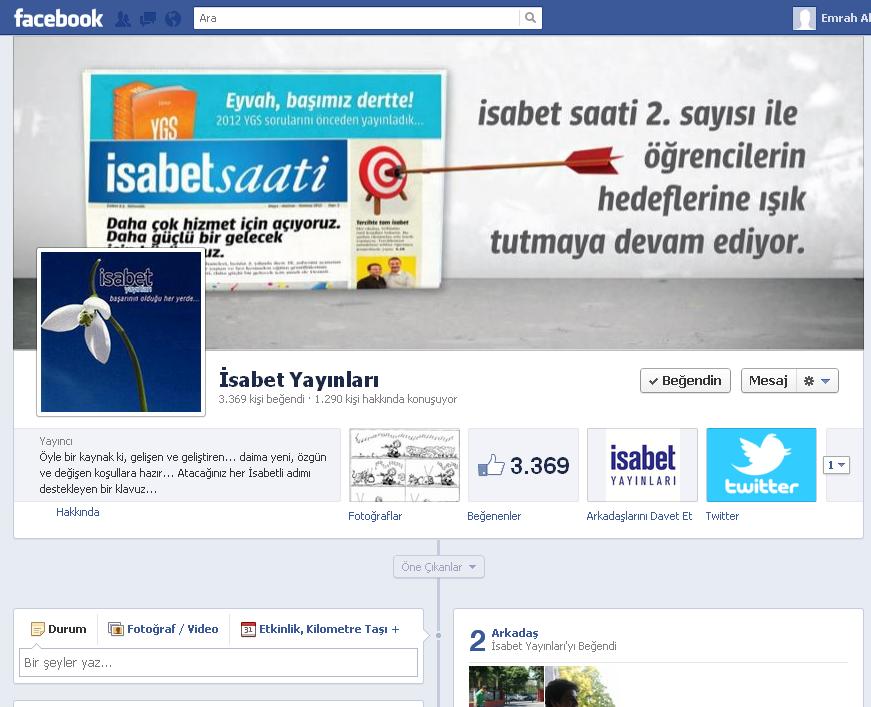Image resolution: width=871 pixels, height=707 pixels.
Task: Click the timeline dot marker
Action: pyautogui.click(x=438, y=635)
